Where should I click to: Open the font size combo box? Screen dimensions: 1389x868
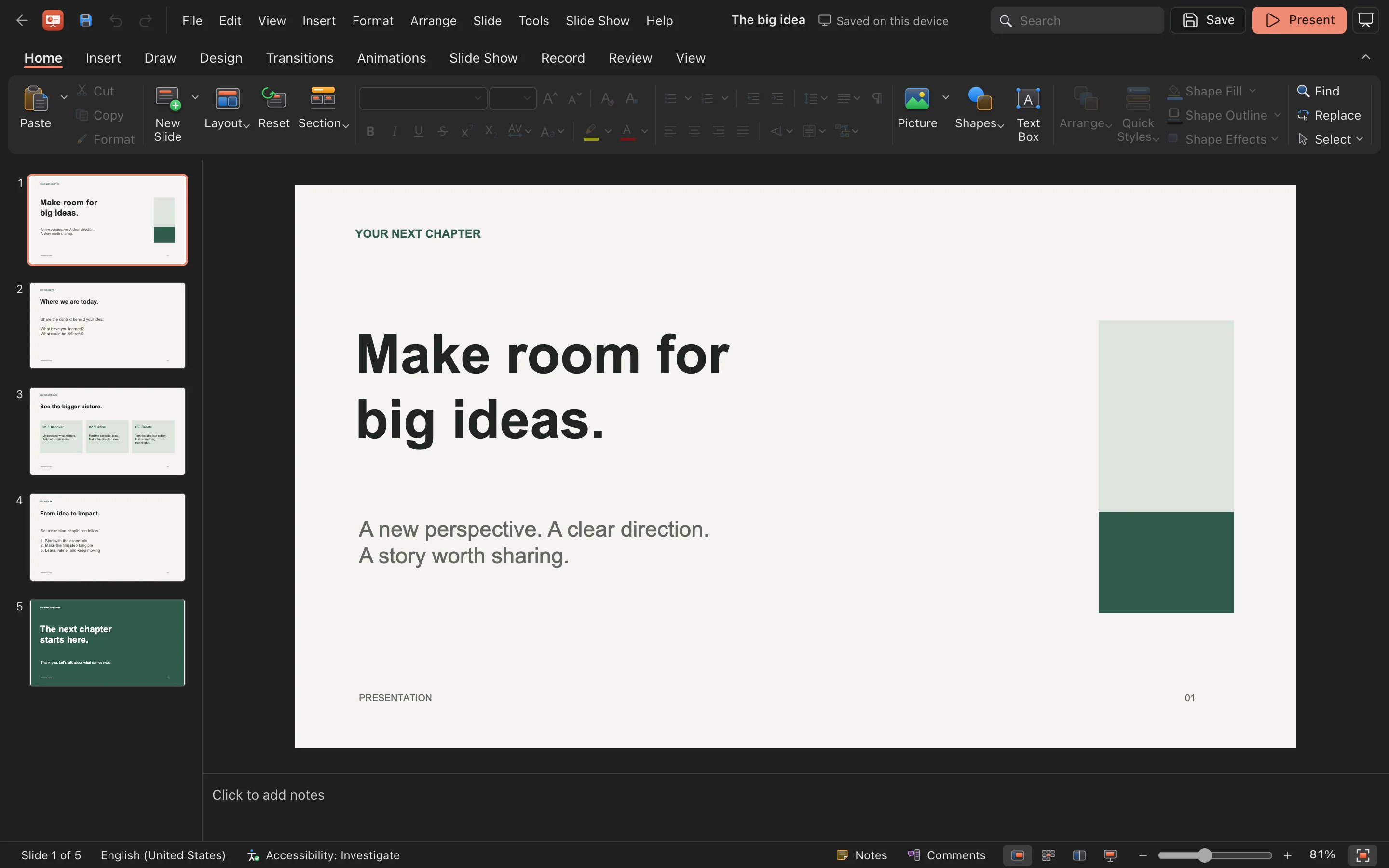[x=513, y=98]
